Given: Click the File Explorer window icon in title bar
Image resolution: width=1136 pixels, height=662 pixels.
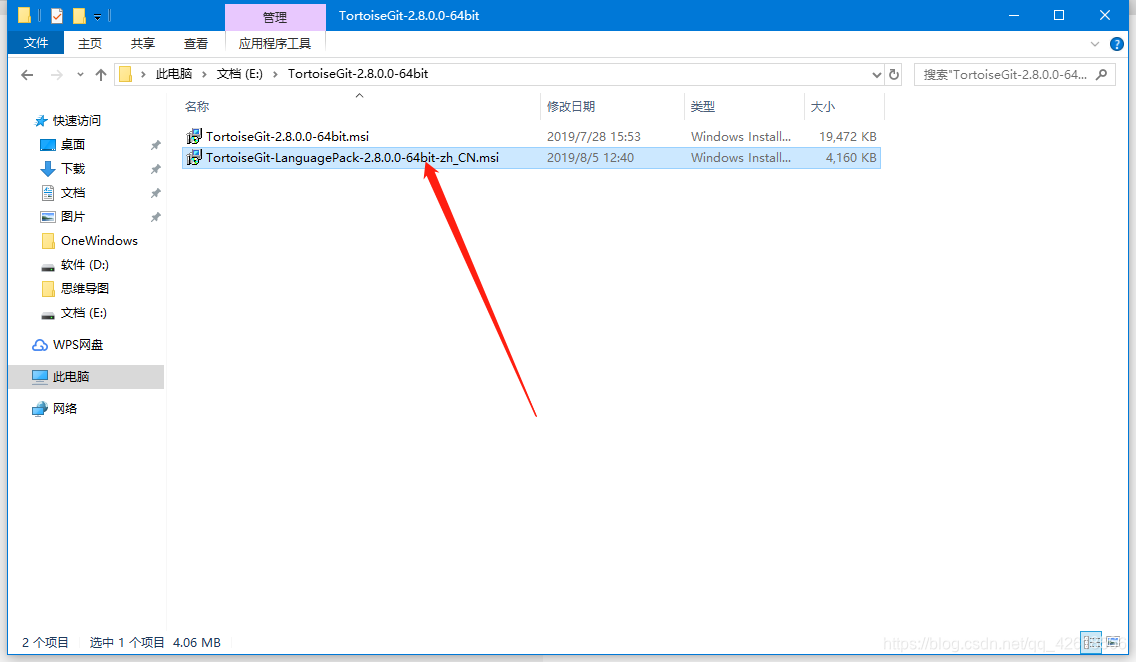Looking at the screenshot, I should click(25, 15).
